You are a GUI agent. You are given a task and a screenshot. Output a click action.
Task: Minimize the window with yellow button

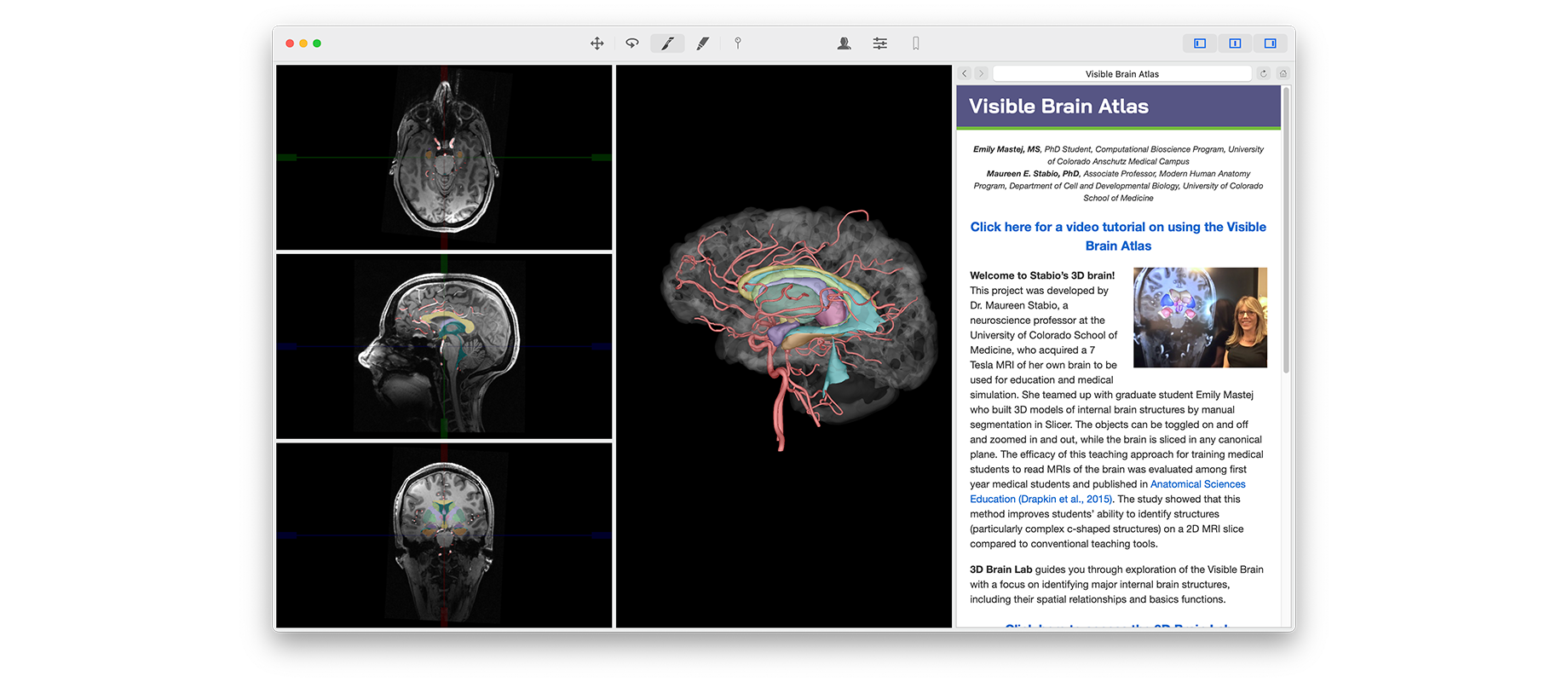coord(303,43)
